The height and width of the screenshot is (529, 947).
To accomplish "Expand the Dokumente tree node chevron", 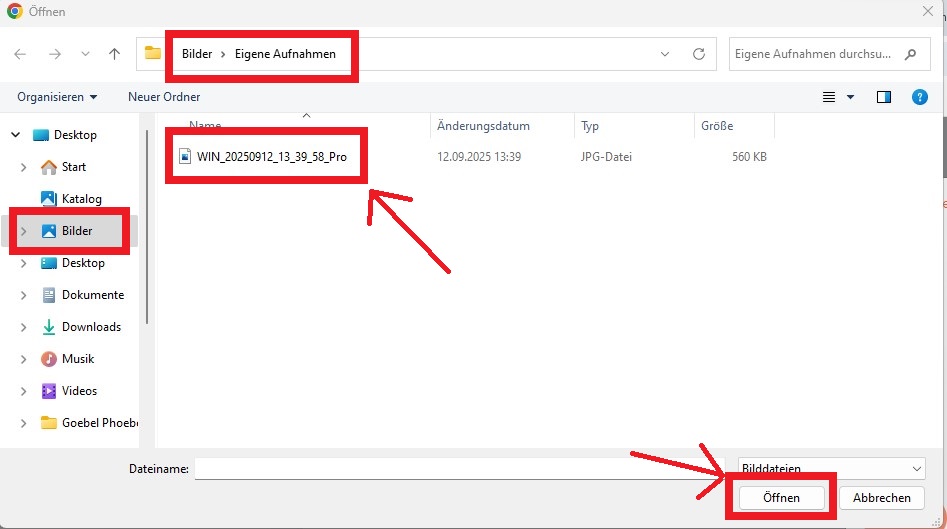I will click(x=23, y=295).
